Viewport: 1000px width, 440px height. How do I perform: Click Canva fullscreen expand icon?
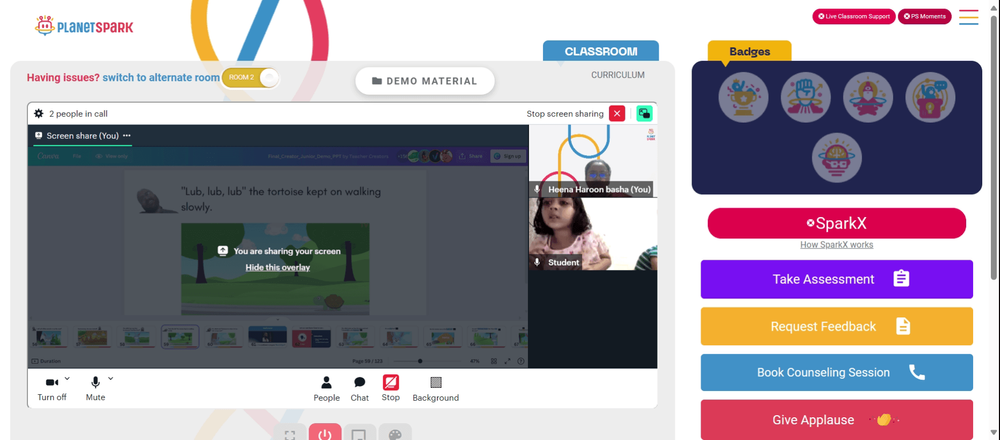coord(508,362)
